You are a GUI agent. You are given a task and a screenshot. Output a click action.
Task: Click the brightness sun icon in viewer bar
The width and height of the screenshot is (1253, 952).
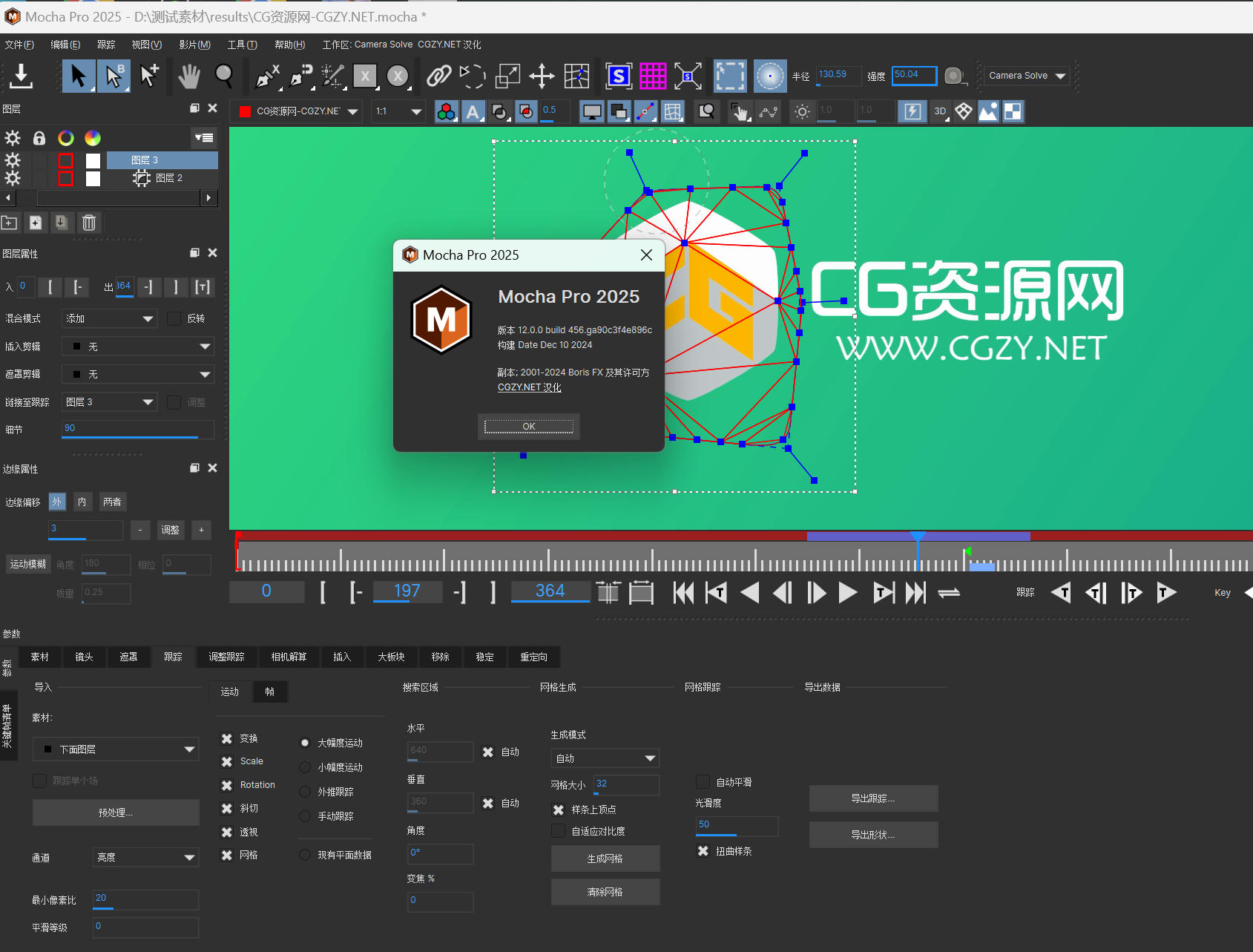coord(802,112)
